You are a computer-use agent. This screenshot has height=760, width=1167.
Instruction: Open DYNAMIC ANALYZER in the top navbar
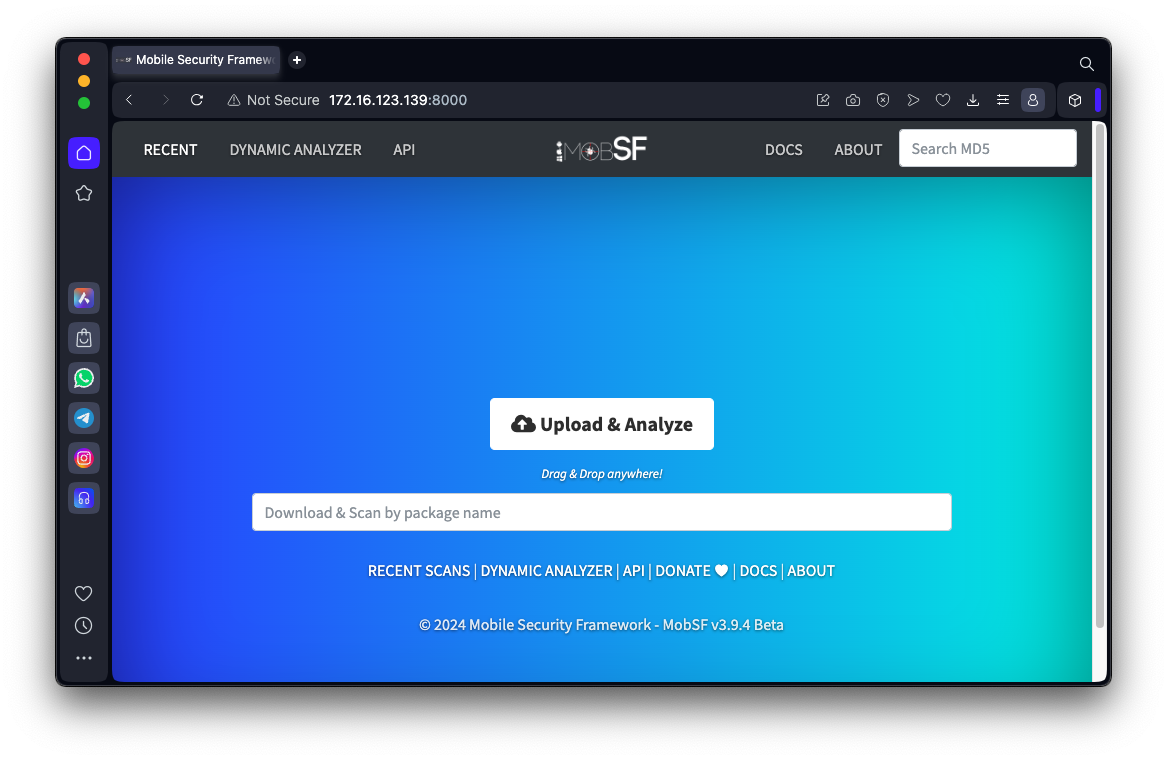click(295, 150)
